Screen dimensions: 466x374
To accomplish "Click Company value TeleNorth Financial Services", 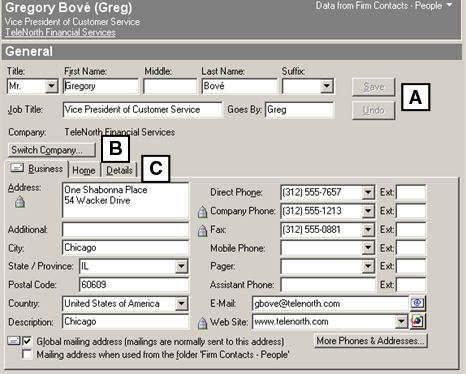I will [x=120, y=132].
